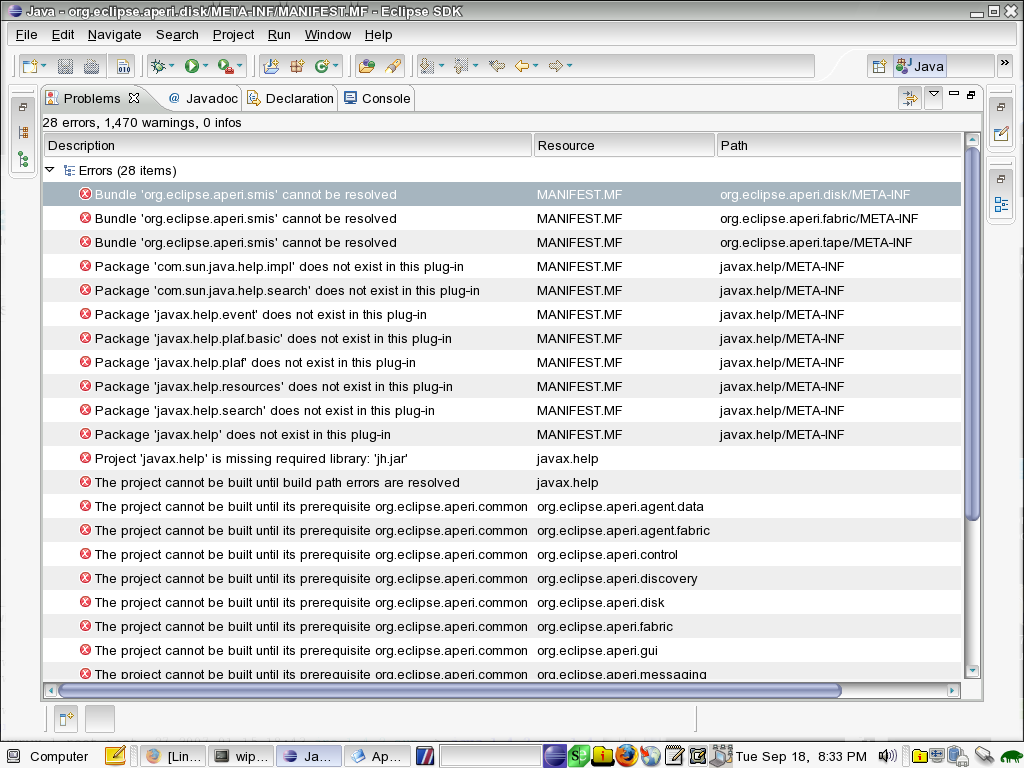Viewport: 1024px width, 768px height.
Task: Click the Search flashlight icon
Action: point(393,66)
